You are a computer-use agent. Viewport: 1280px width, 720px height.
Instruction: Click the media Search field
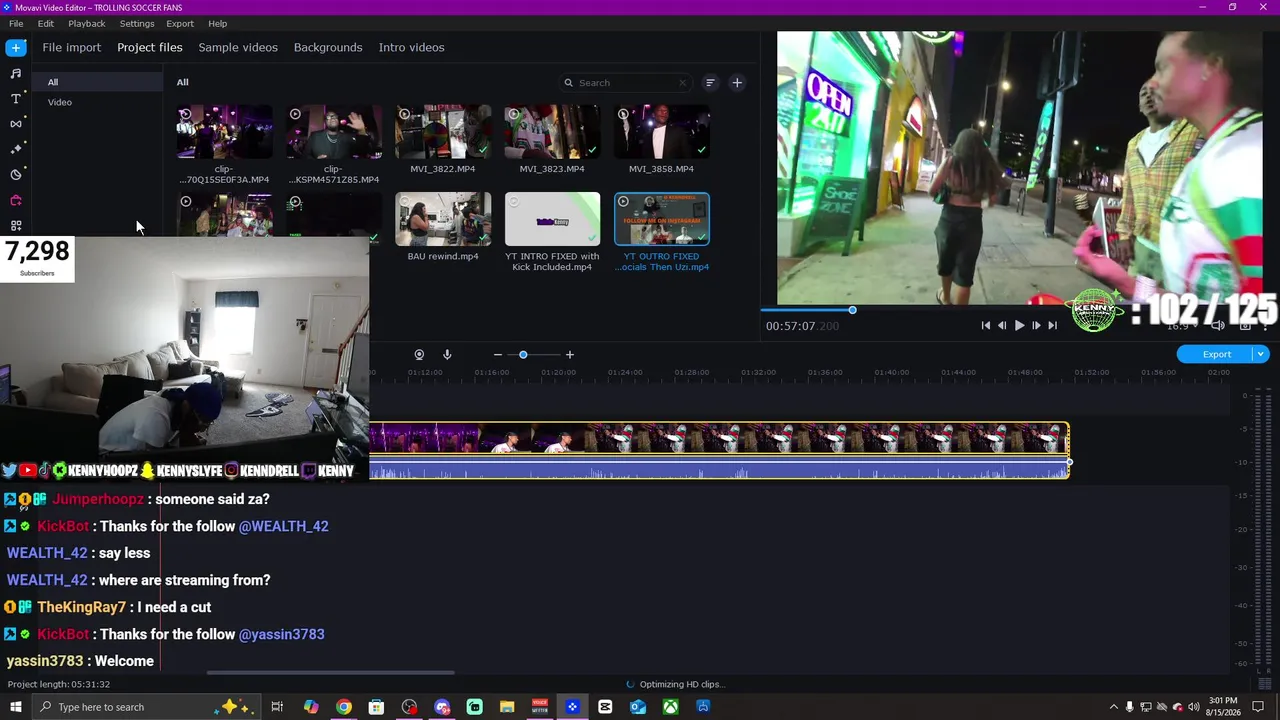point(625,83)
